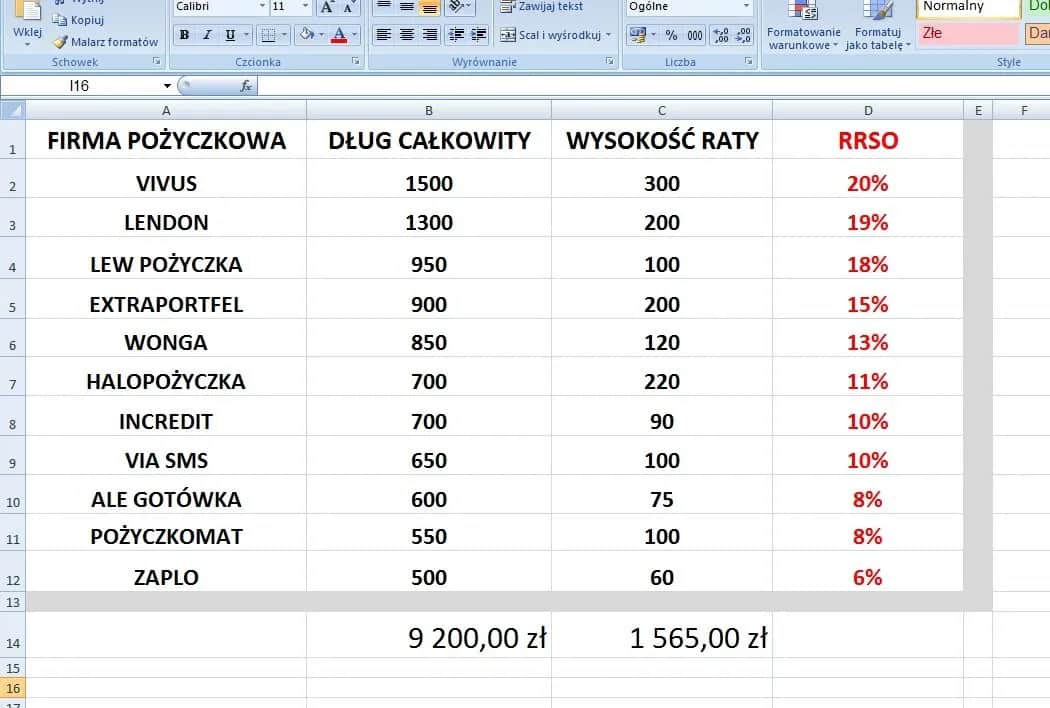Click the Formatuj jako tabelę icon
This screenshot has height=708, width=1050.
[x=878, y=30]
